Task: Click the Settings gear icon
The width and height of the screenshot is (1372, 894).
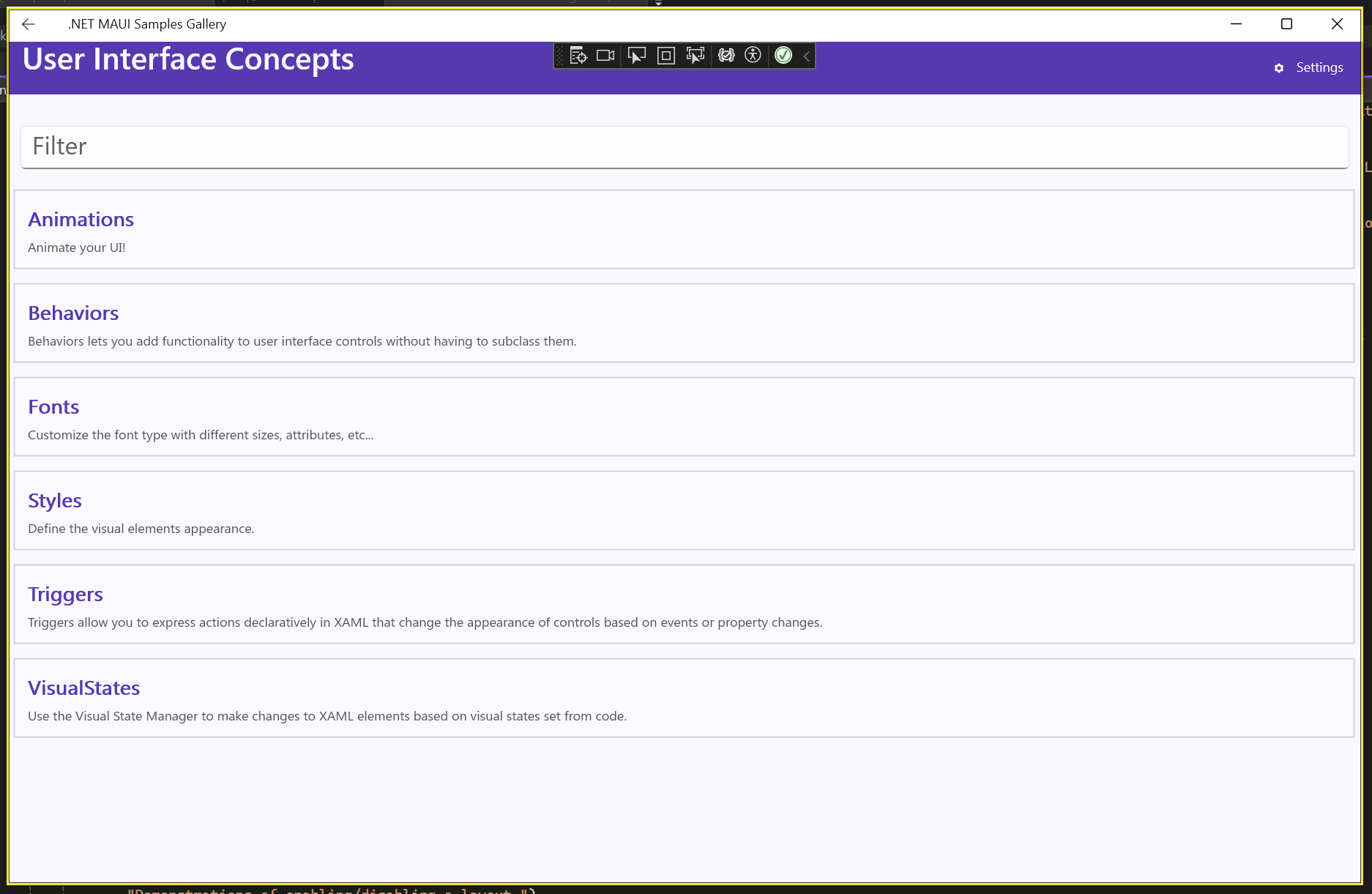Action: click(1279, 68)
